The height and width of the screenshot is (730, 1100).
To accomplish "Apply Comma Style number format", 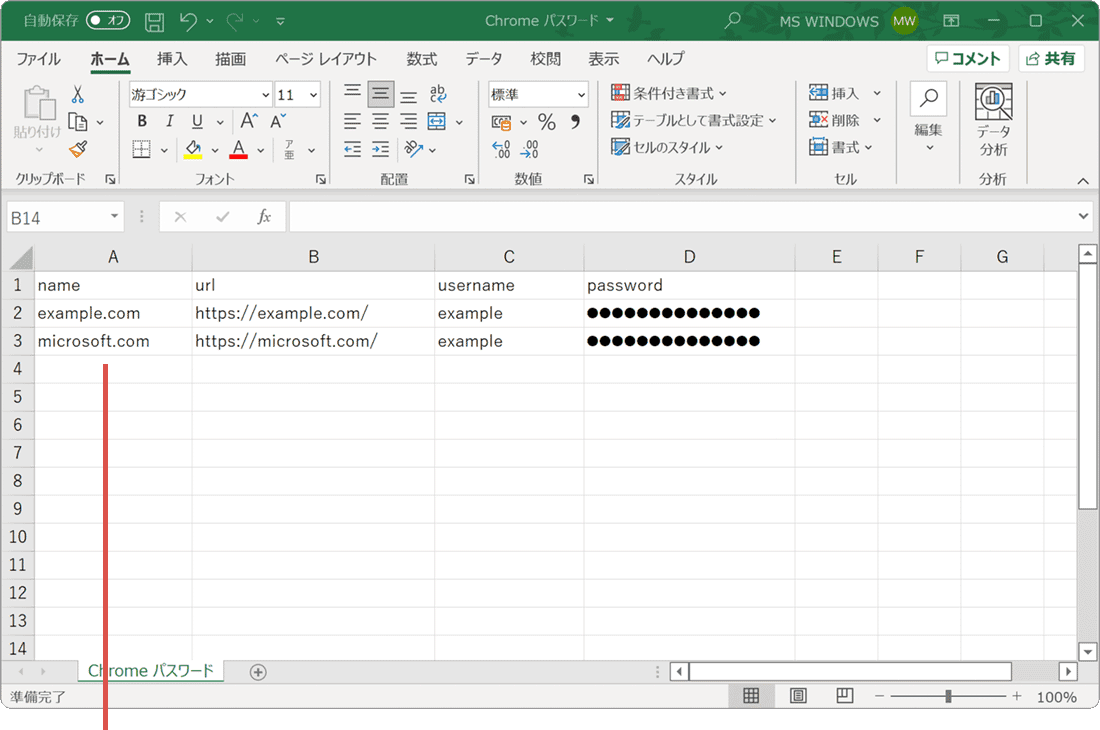I will 575,122.
